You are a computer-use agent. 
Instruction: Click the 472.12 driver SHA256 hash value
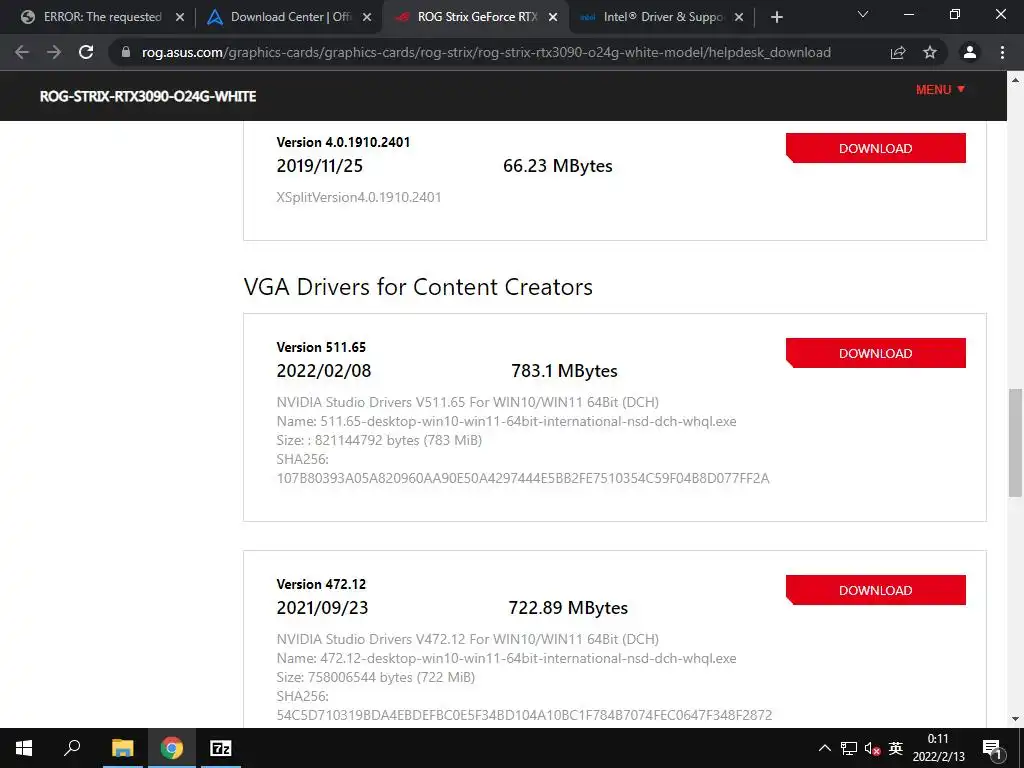[x=524, y=715]
